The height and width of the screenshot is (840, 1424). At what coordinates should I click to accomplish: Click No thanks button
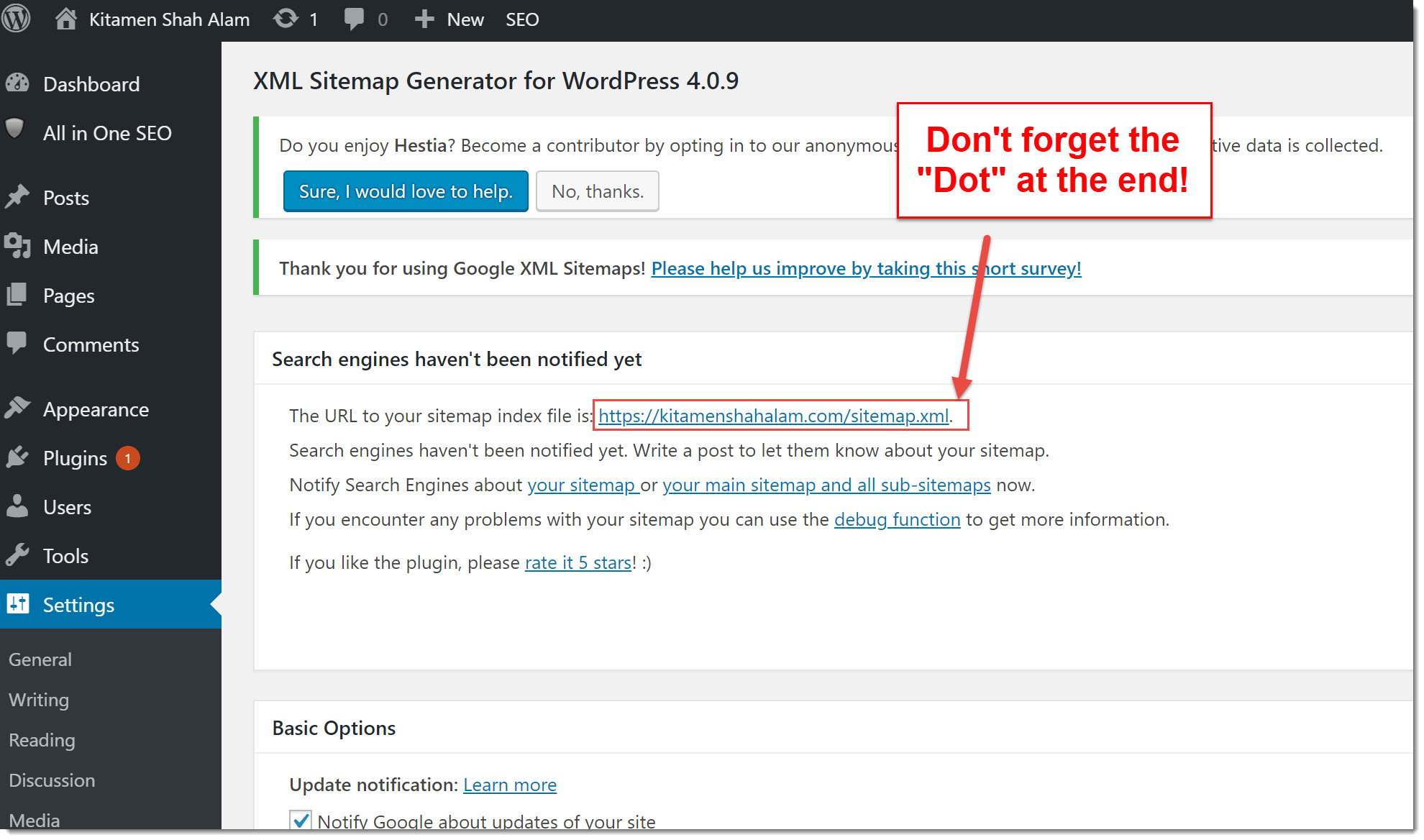598,191
